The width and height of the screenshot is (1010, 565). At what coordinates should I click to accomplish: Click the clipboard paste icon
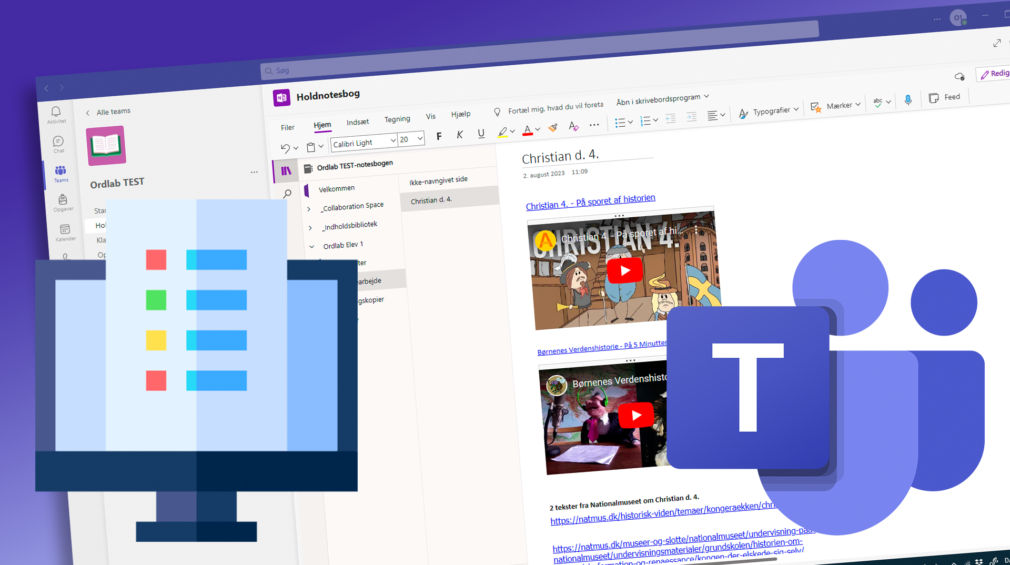pyautogui.click(x=311, y=147)
